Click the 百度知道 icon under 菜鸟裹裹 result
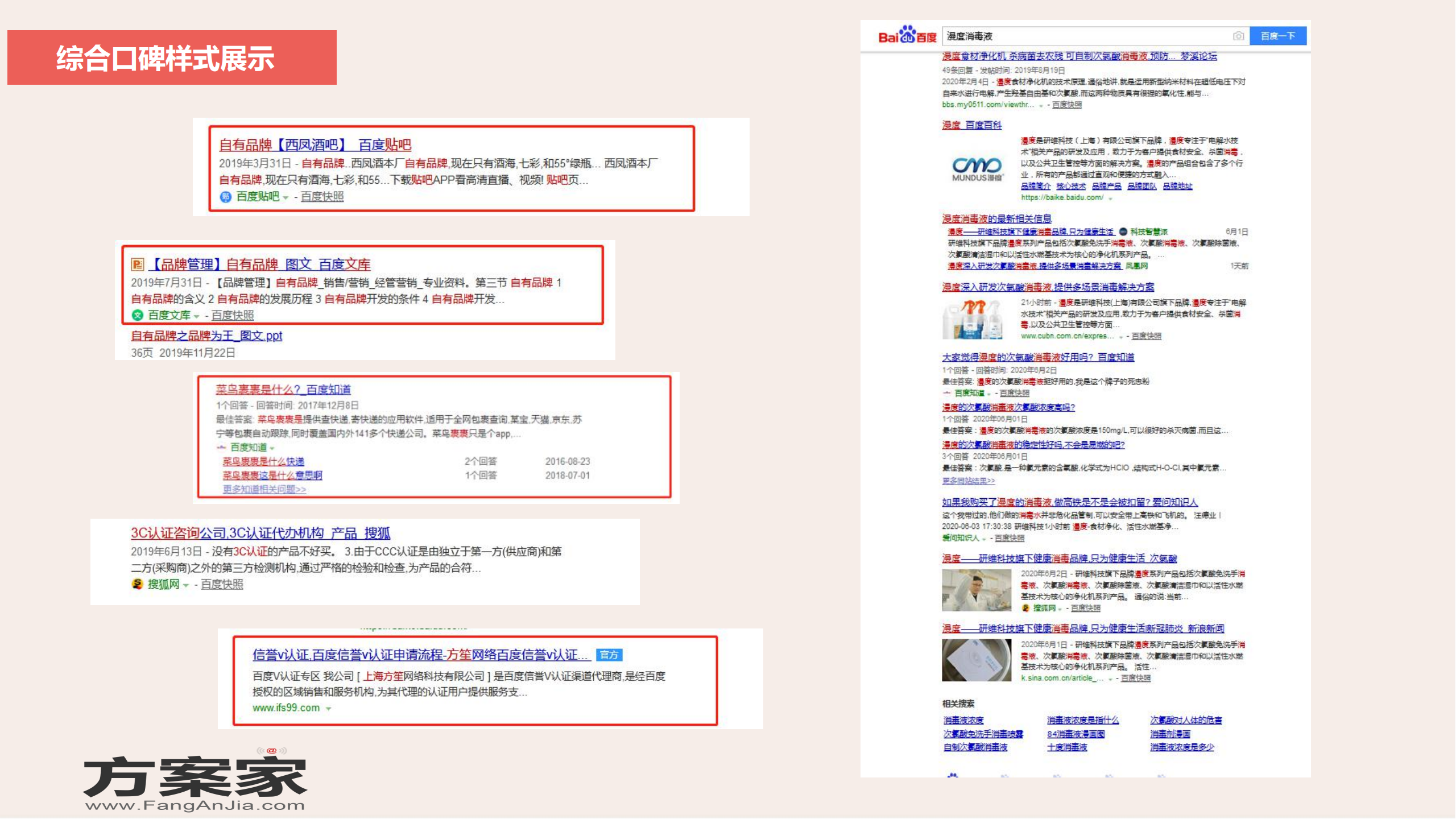1456x819 pixels. tap(221, 448)
